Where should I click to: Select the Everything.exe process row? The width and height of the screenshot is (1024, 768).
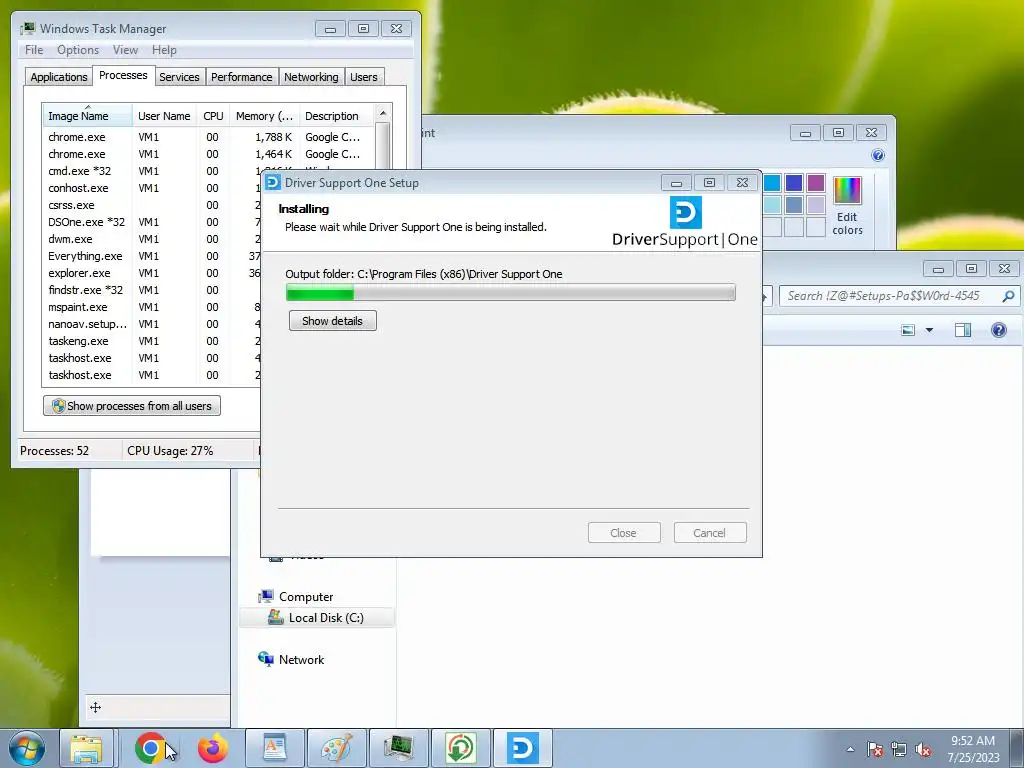pyautogui.click(x=152, y=256)
